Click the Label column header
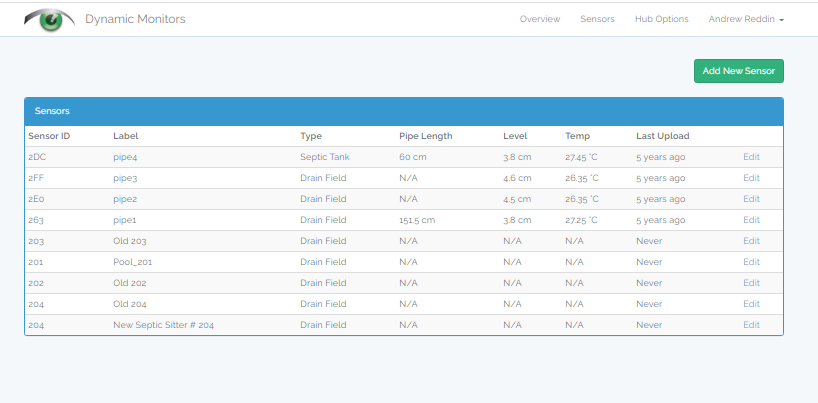 coord(126,136)
